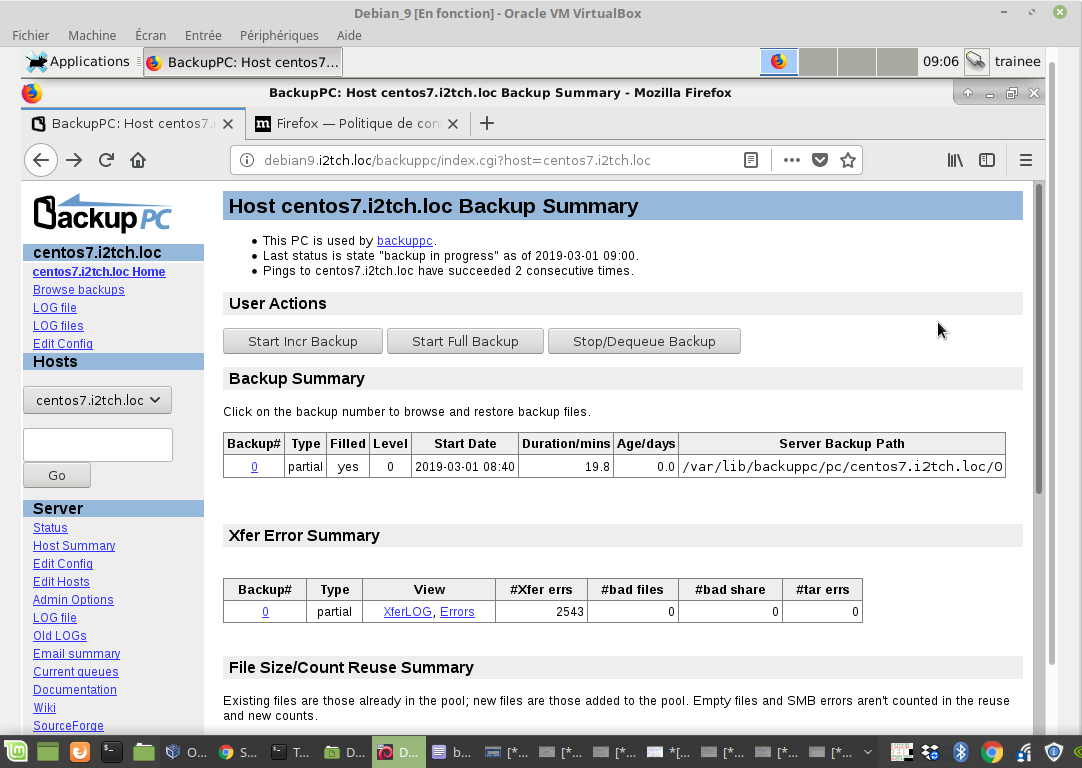
Task: Click the browser back arrow button
Action: (x=40, y=160)
